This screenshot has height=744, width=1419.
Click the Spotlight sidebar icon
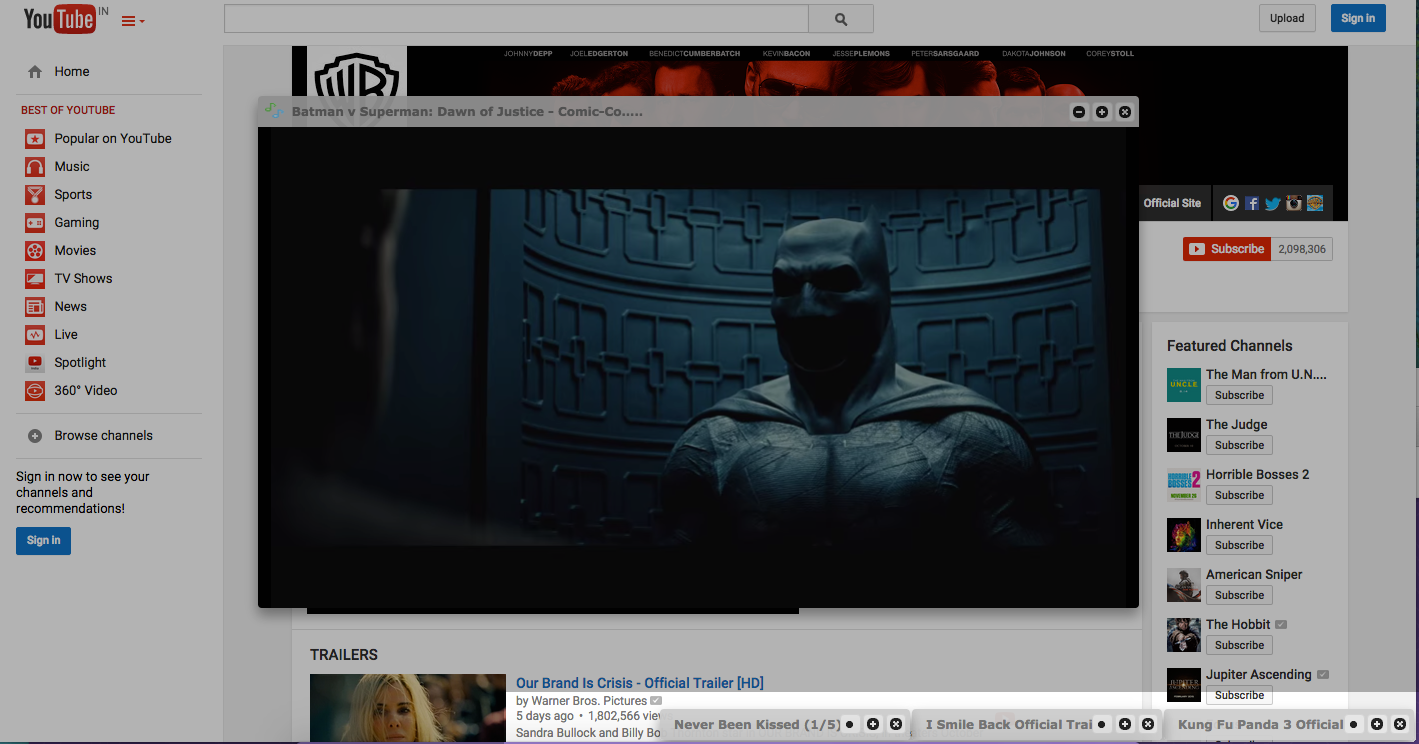(x=35, y=363)
